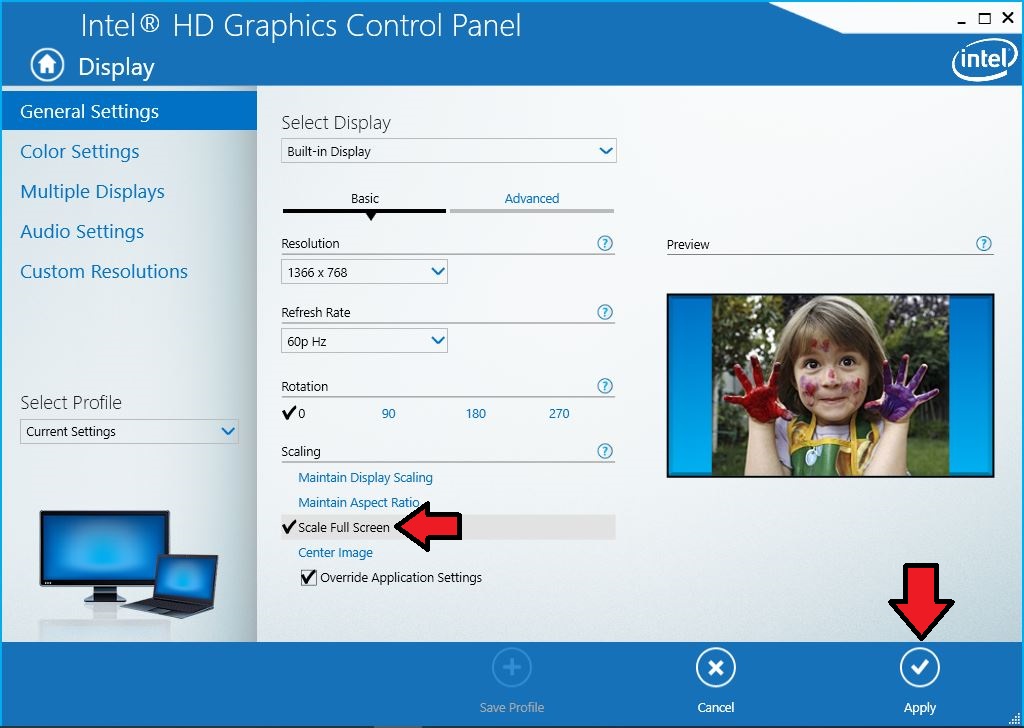Set rotation to 0 degrees

pos(294,413)
